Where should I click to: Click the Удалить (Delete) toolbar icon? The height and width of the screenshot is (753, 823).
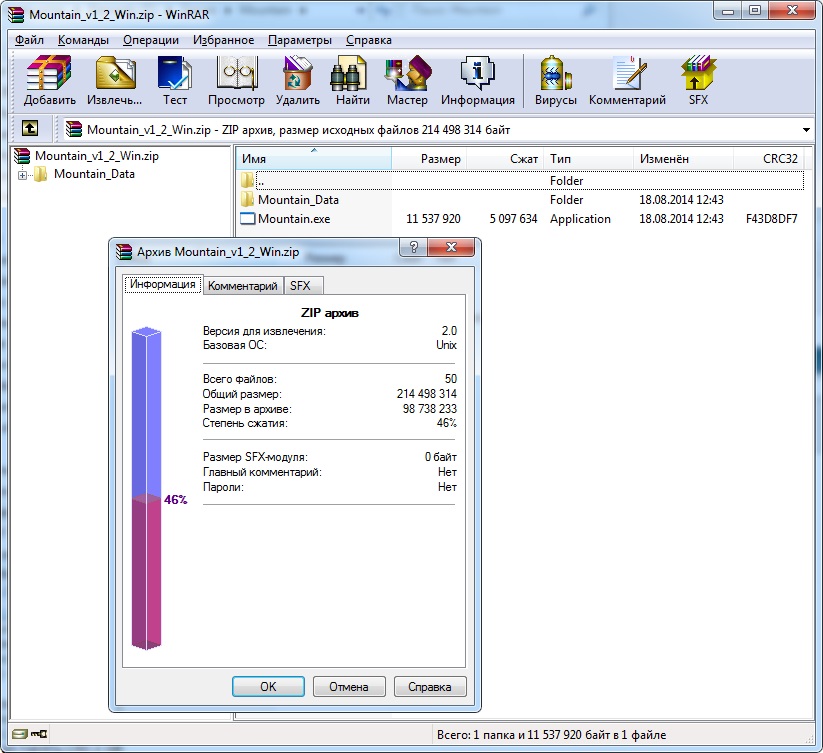[x=298, y=80]
